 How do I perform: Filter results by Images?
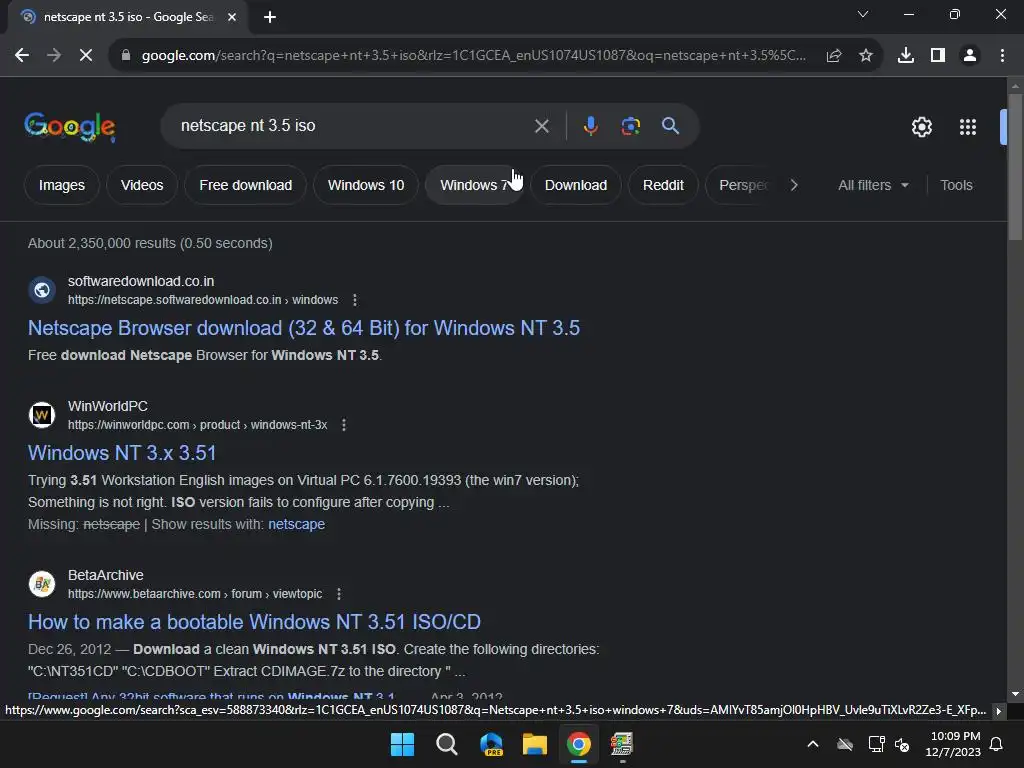point(61,185)
